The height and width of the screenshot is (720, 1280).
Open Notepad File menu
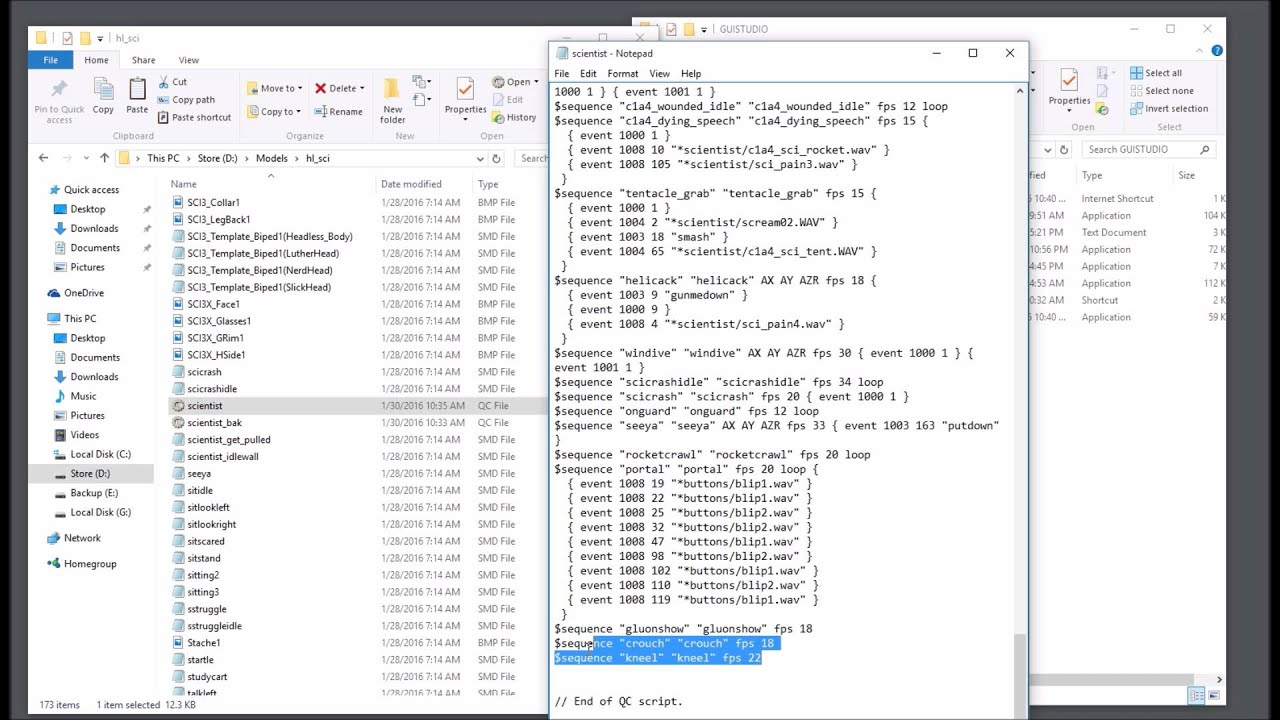click(x=562, y=74)
